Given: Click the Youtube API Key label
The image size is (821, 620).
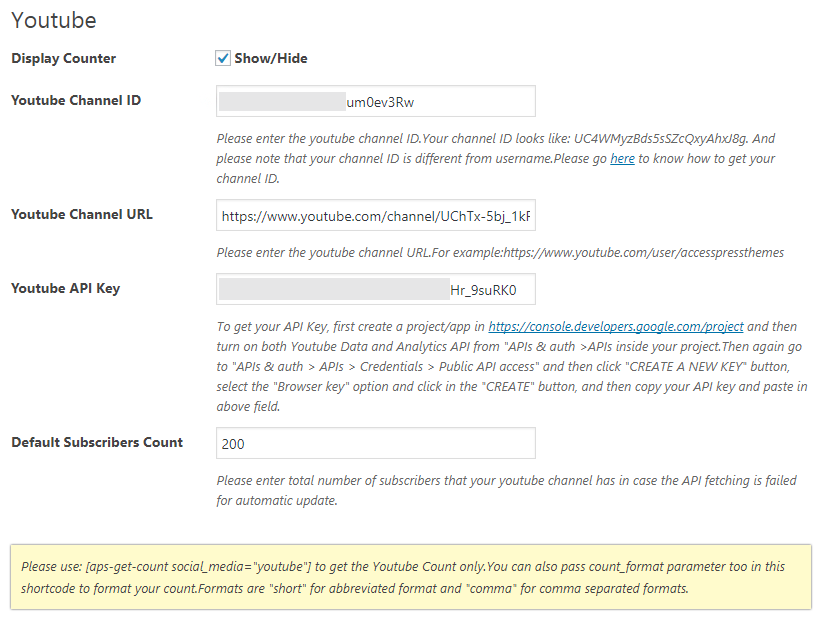Looking at the screenshot, I should [65, 289].
